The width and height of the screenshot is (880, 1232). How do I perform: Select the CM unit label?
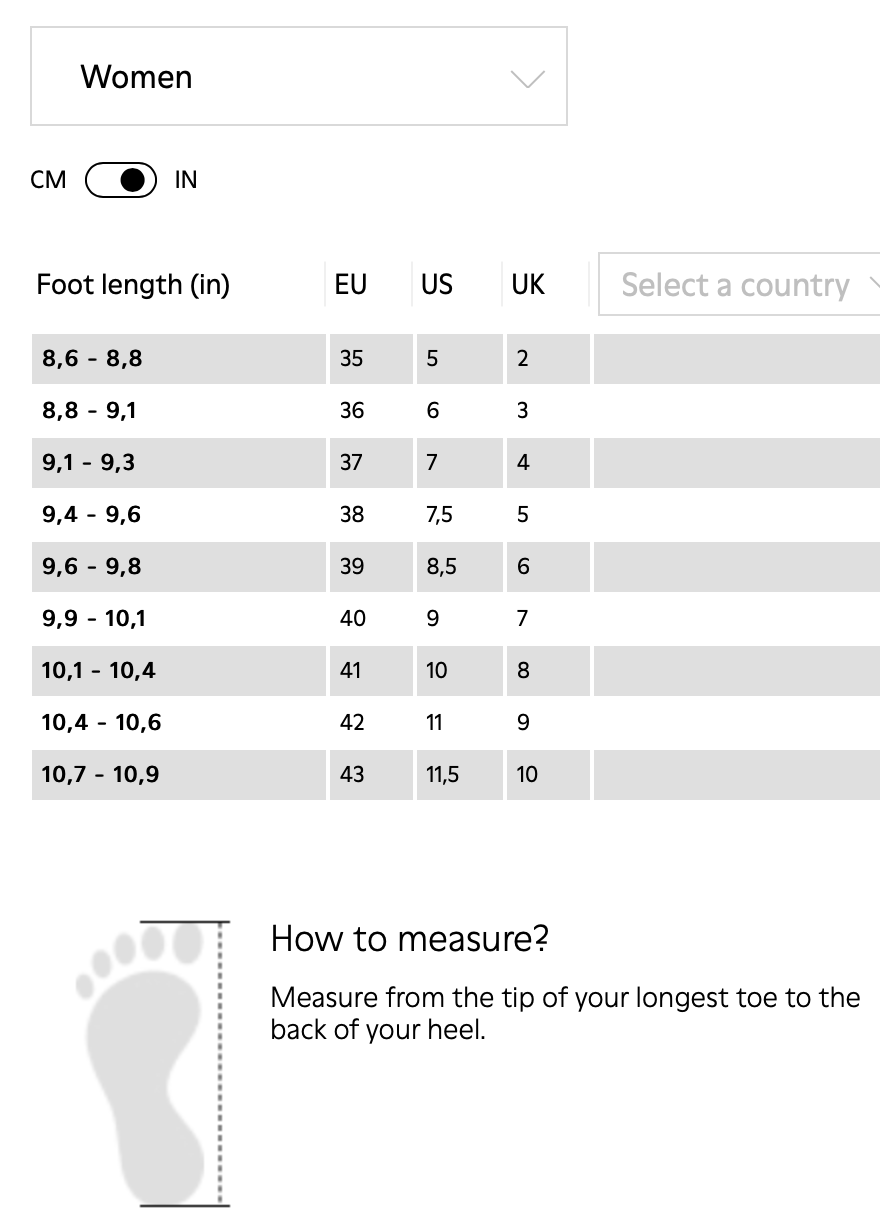(x=48, y=180)
